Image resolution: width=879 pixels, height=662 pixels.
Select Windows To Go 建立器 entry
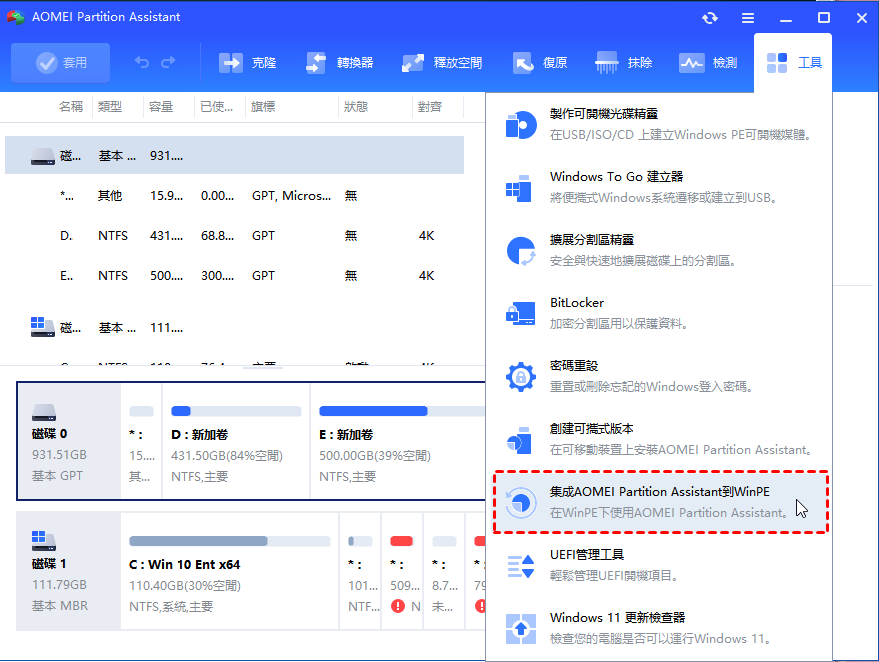[x=659, y=187]
